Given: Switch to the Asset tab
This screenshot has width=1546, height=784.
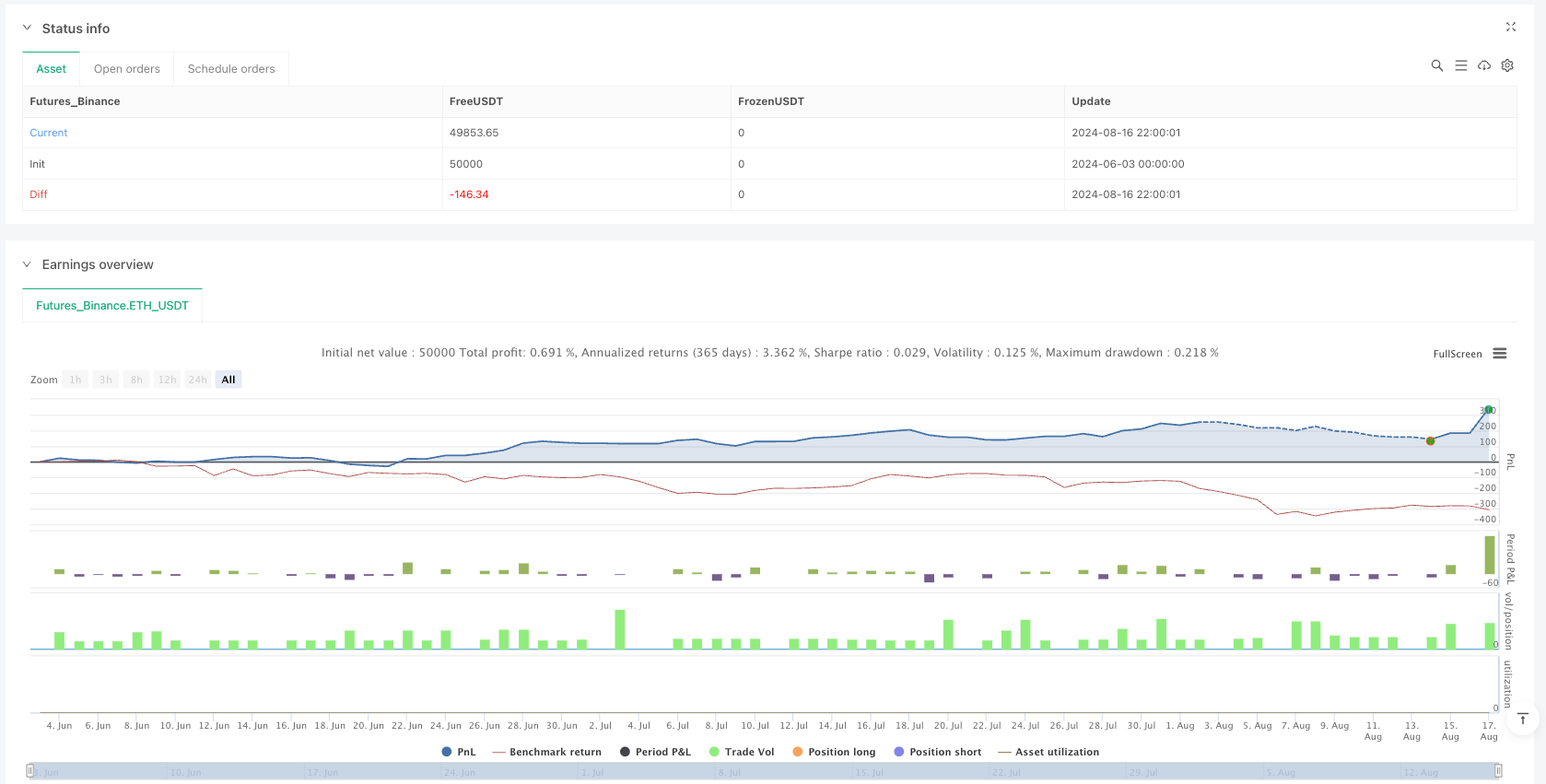Looking at the screenshot, I should (52, 69).
